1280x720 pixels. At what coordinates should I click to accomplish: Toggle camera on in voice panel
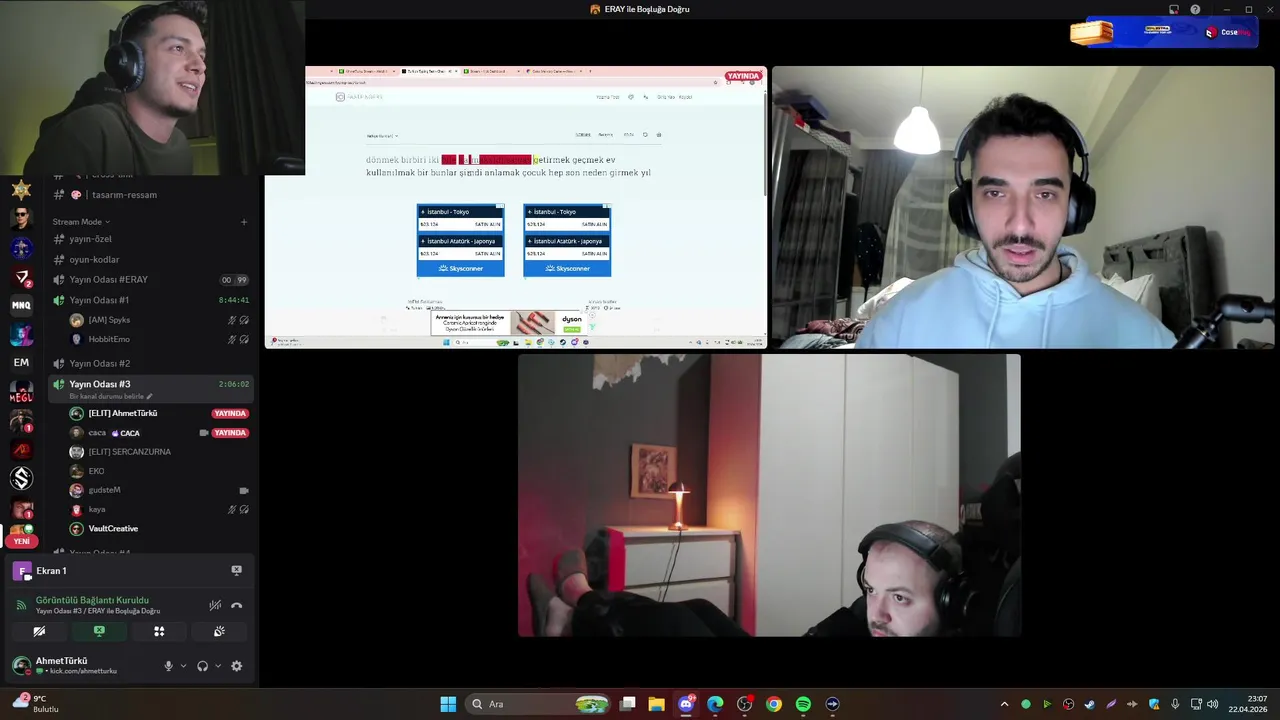point(39,631)
